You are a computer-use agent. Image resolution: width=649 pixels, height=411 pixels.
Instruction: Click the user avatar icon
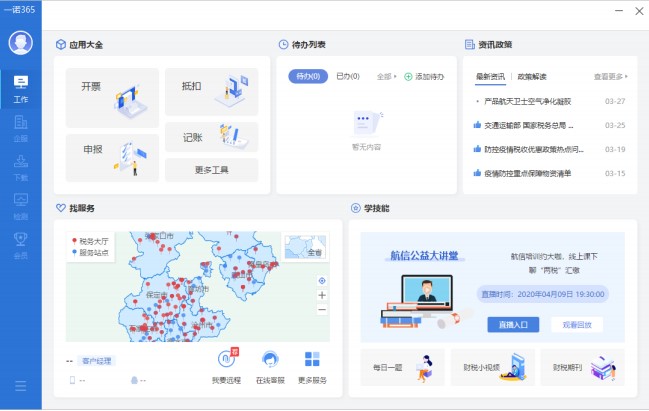coord(20,43)
